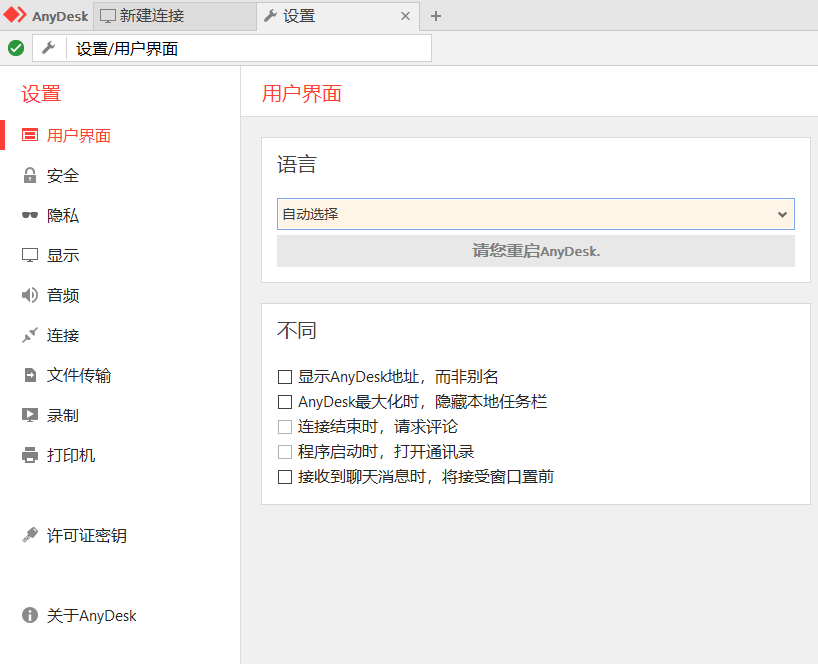Enable 接收到聊天消息时，将接受窗口置前 checkbox
This screenshot has width=818, height=664.
point(285,477)
